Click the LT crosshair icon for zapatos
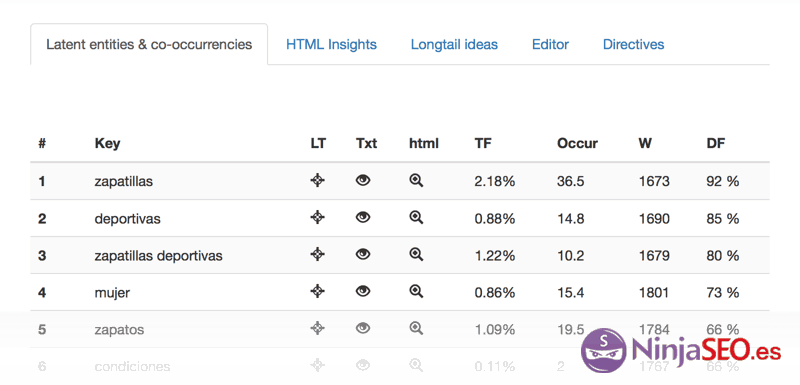 tap(317, 328)
